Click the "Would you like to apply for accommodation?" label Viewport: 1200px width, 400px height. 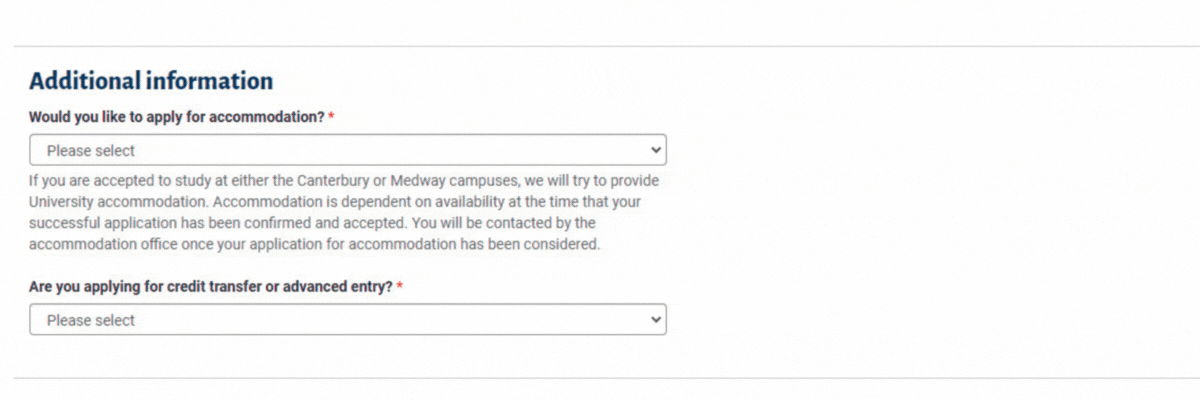[x=177, y=117]
